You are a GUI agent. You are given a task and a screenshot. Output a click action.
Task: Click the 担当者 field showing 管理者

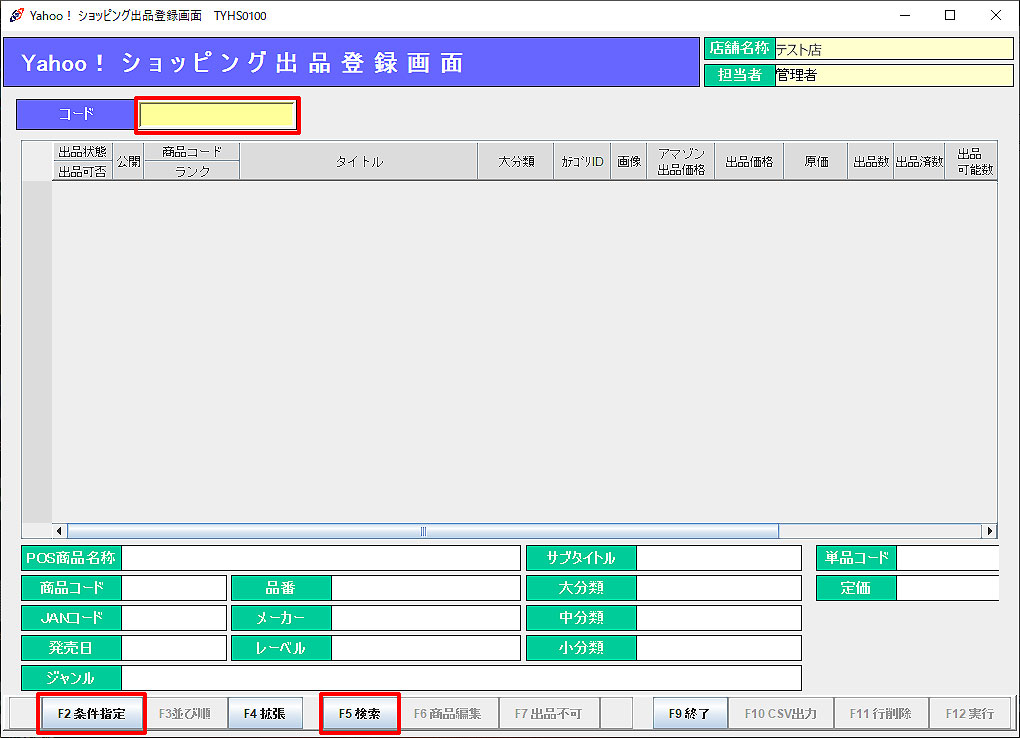coord(893,75)
